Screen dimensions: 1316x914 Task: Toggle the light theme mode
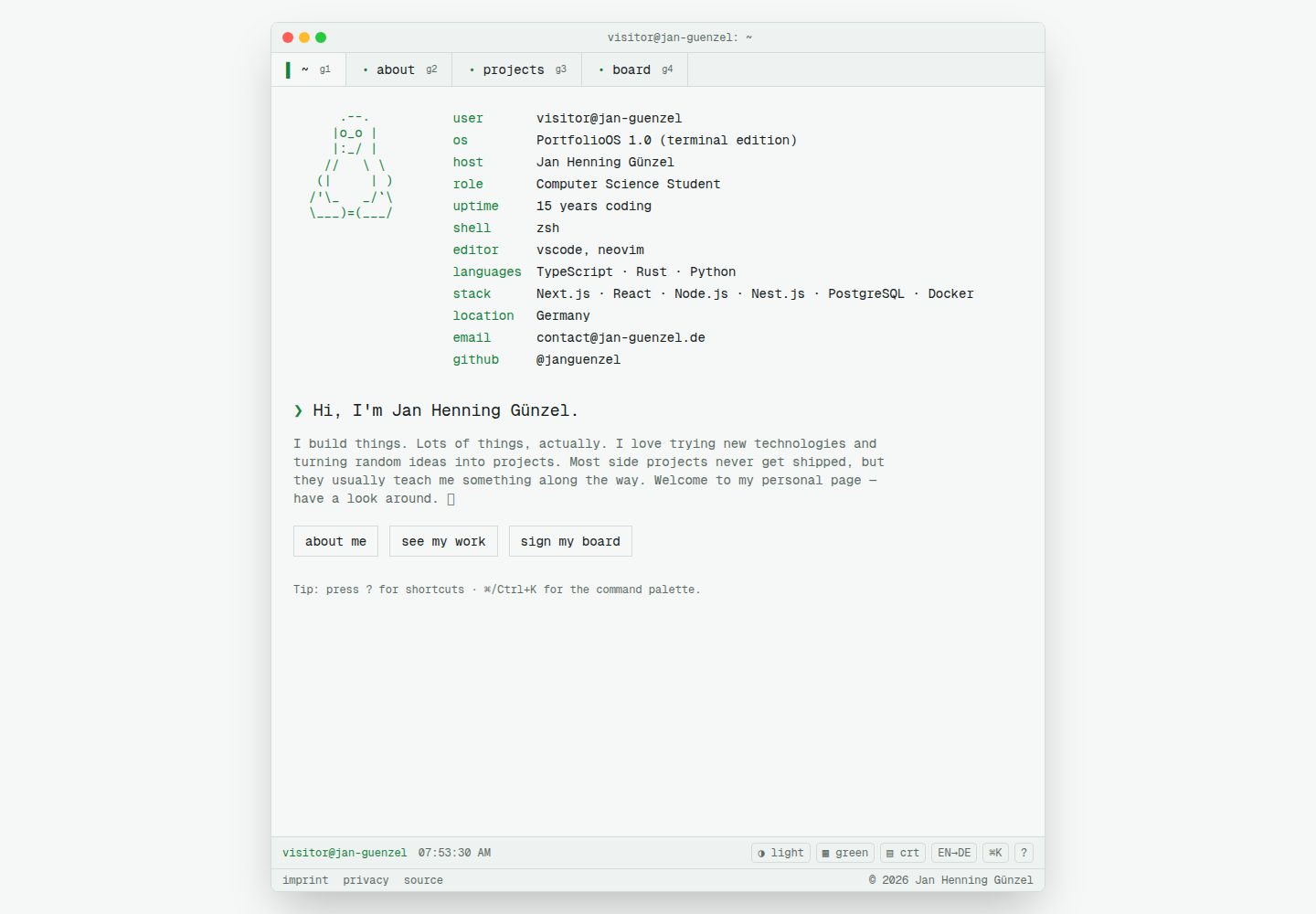pyautogui.click(x=780, y=853)
